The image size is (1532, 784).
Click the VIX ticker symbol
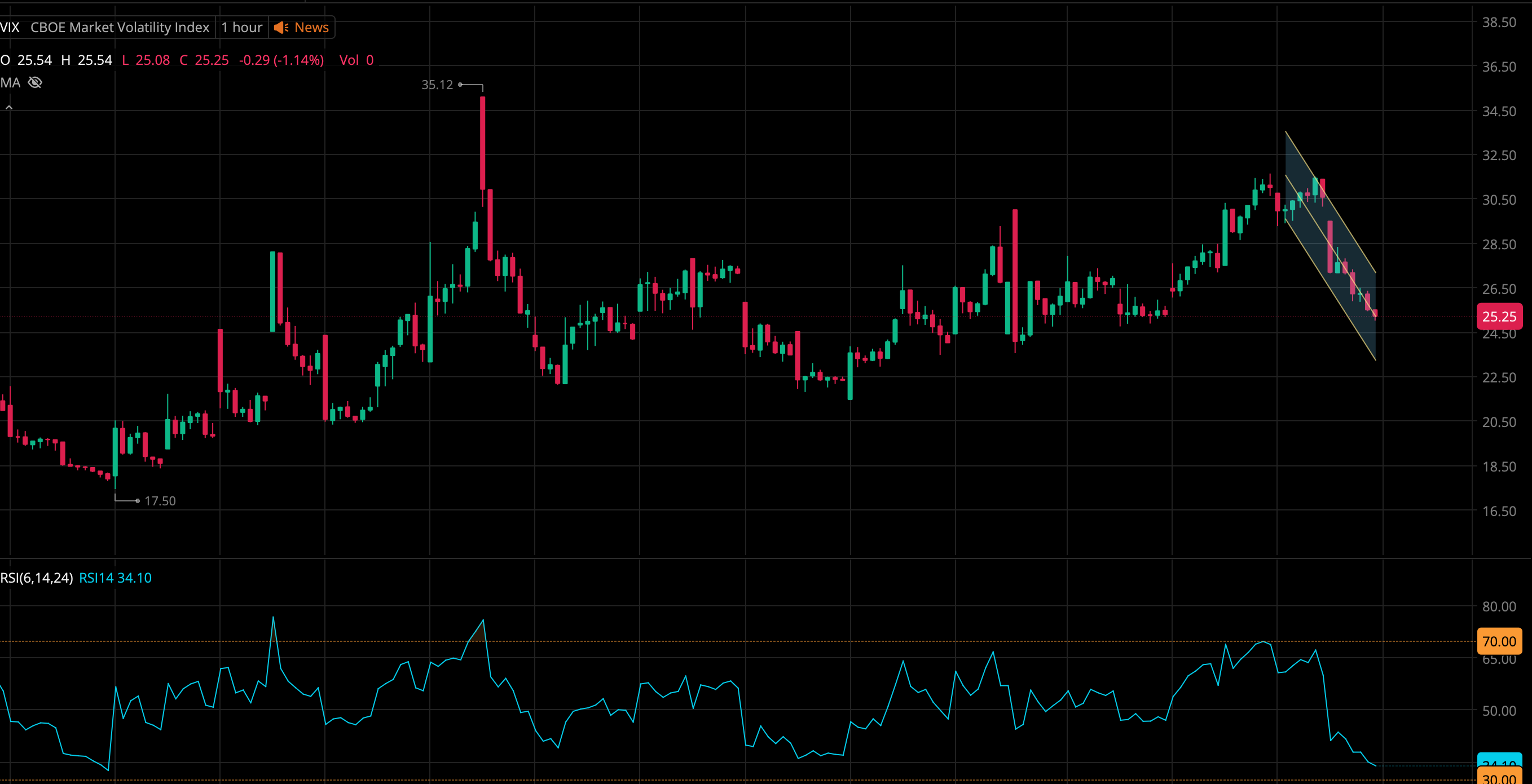point(10,28)
